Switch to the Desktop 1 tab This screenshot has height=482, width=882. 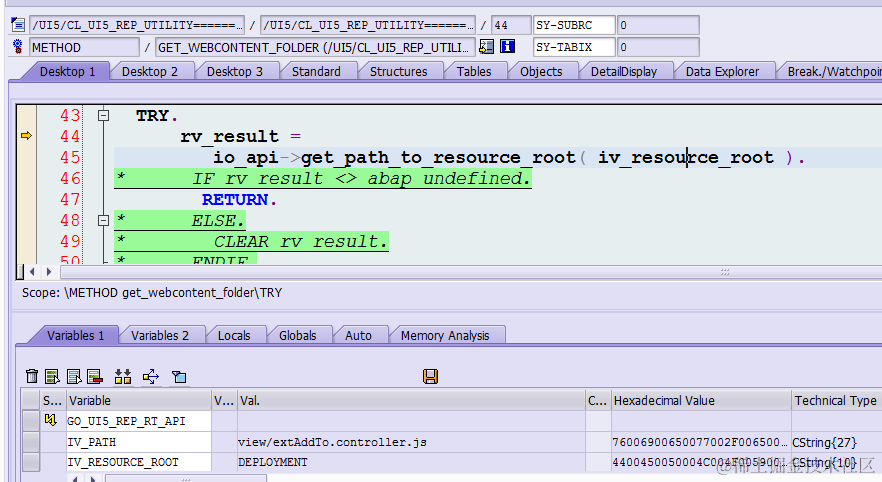pyautogui.click(x=67, y=71)
